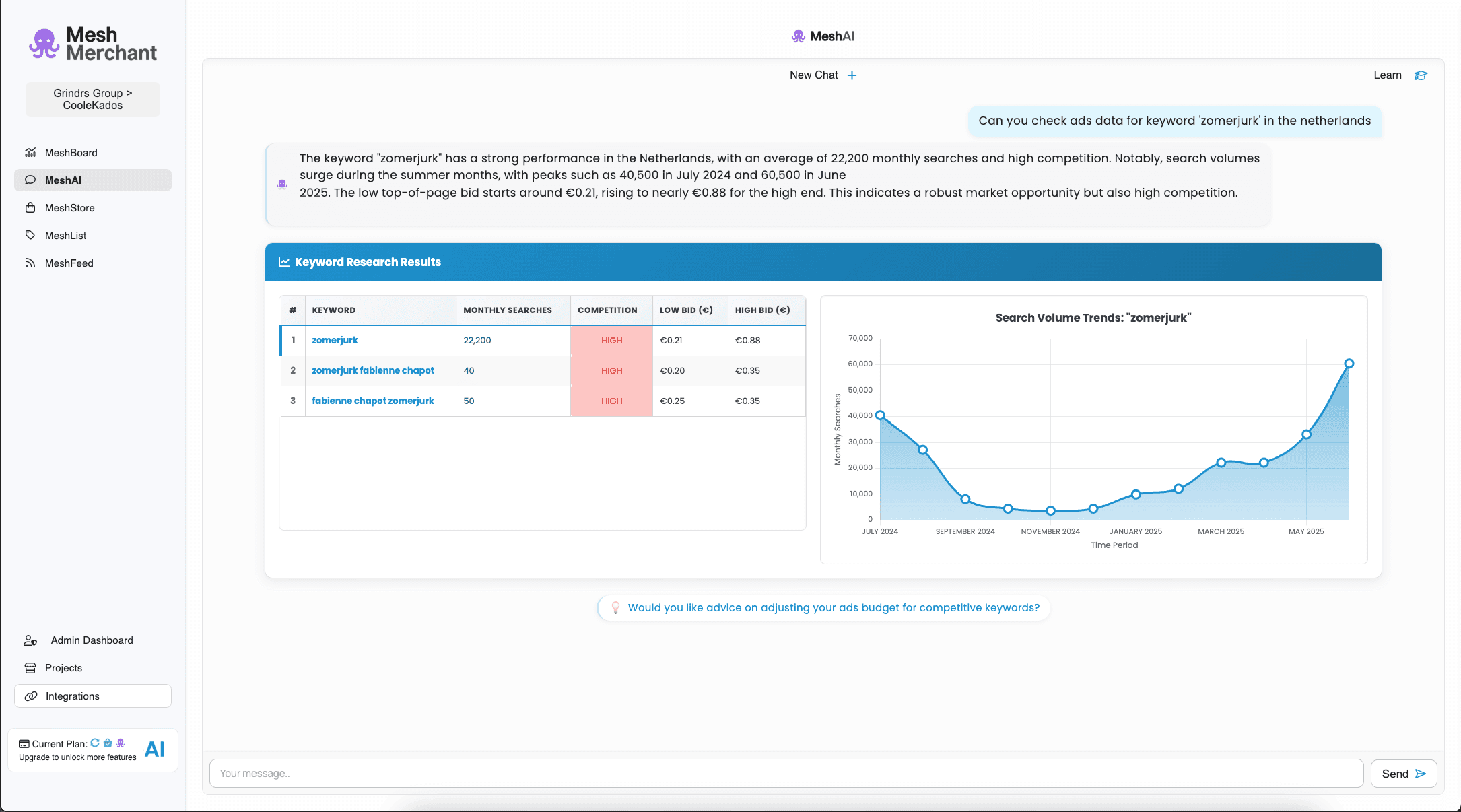Open the Grindrs Group > CooleKados selector
The image size is (1461, 812).
coord(93,100)
